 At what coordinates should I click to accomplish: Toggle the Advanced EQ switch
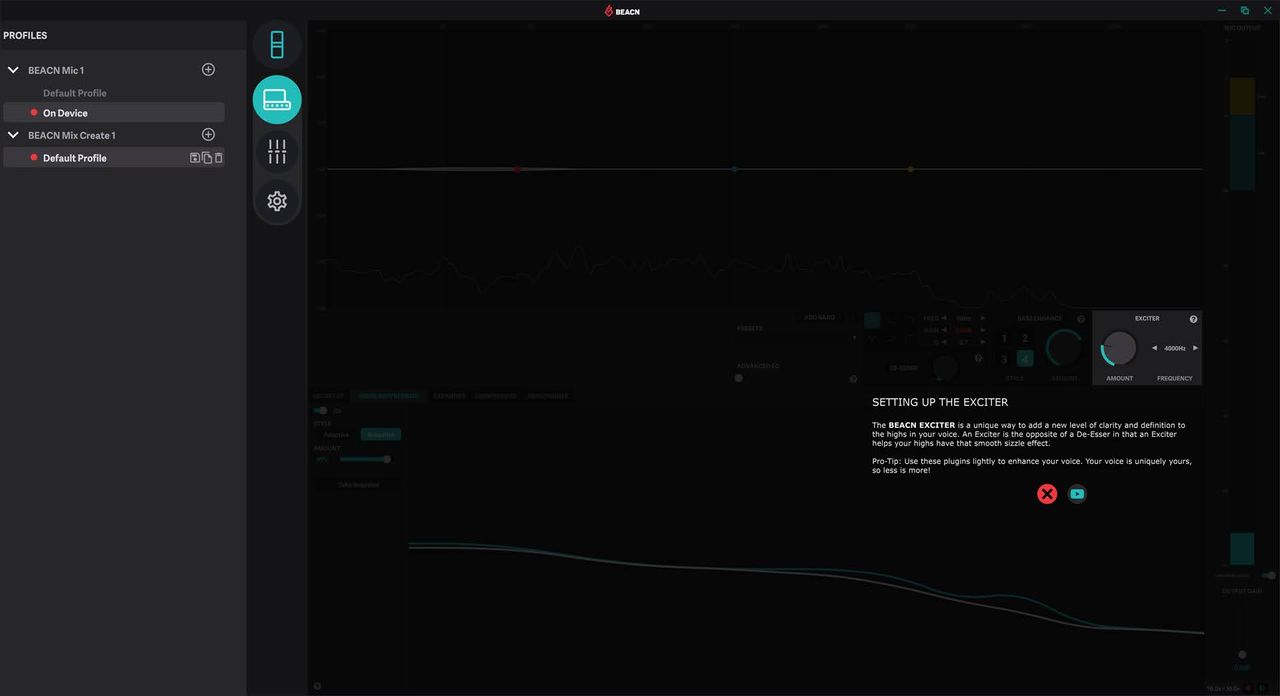pos(740,378)
